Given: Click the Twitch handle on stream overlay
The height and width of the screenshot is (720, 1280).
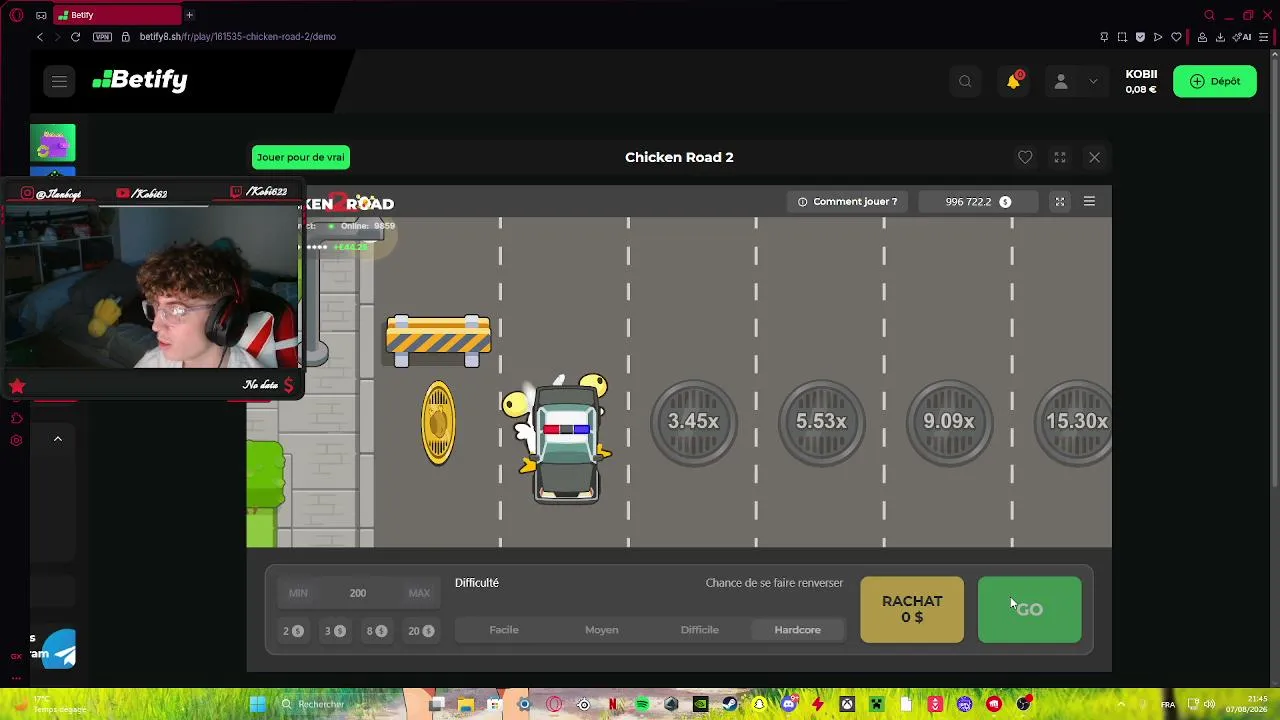Looking at the screenshot, I should coord(259,192).
